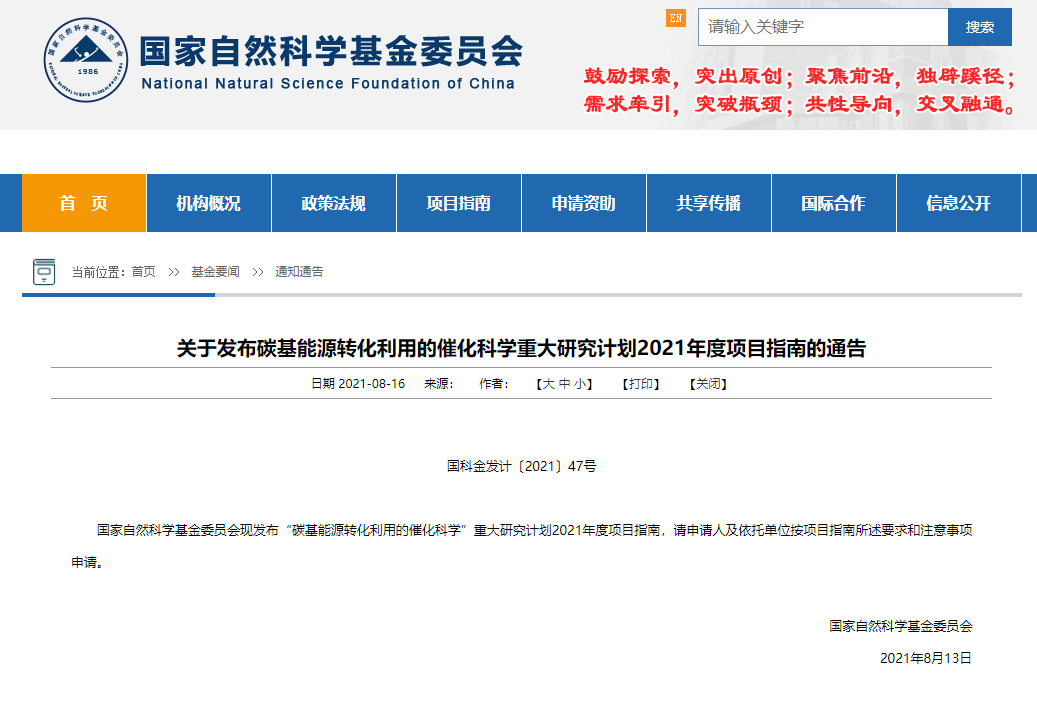Navigate to the 国际合作 section
This screenshot has width=1037, height=704.
833,203
